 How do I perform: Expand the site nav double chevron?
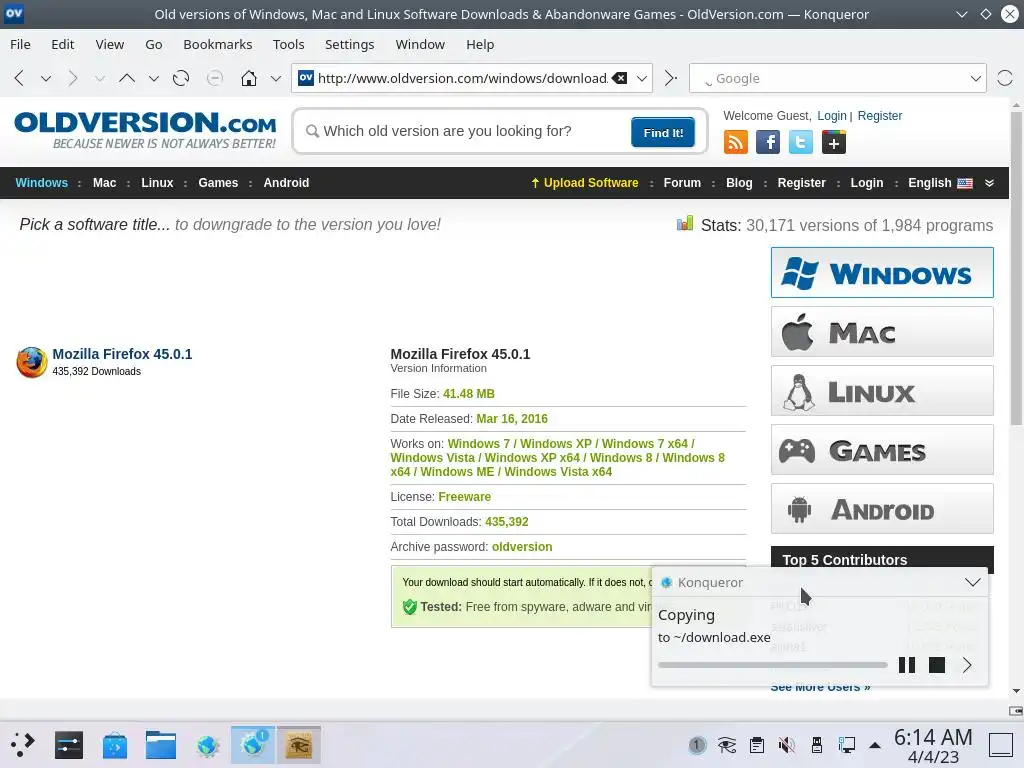click(989, 183)
